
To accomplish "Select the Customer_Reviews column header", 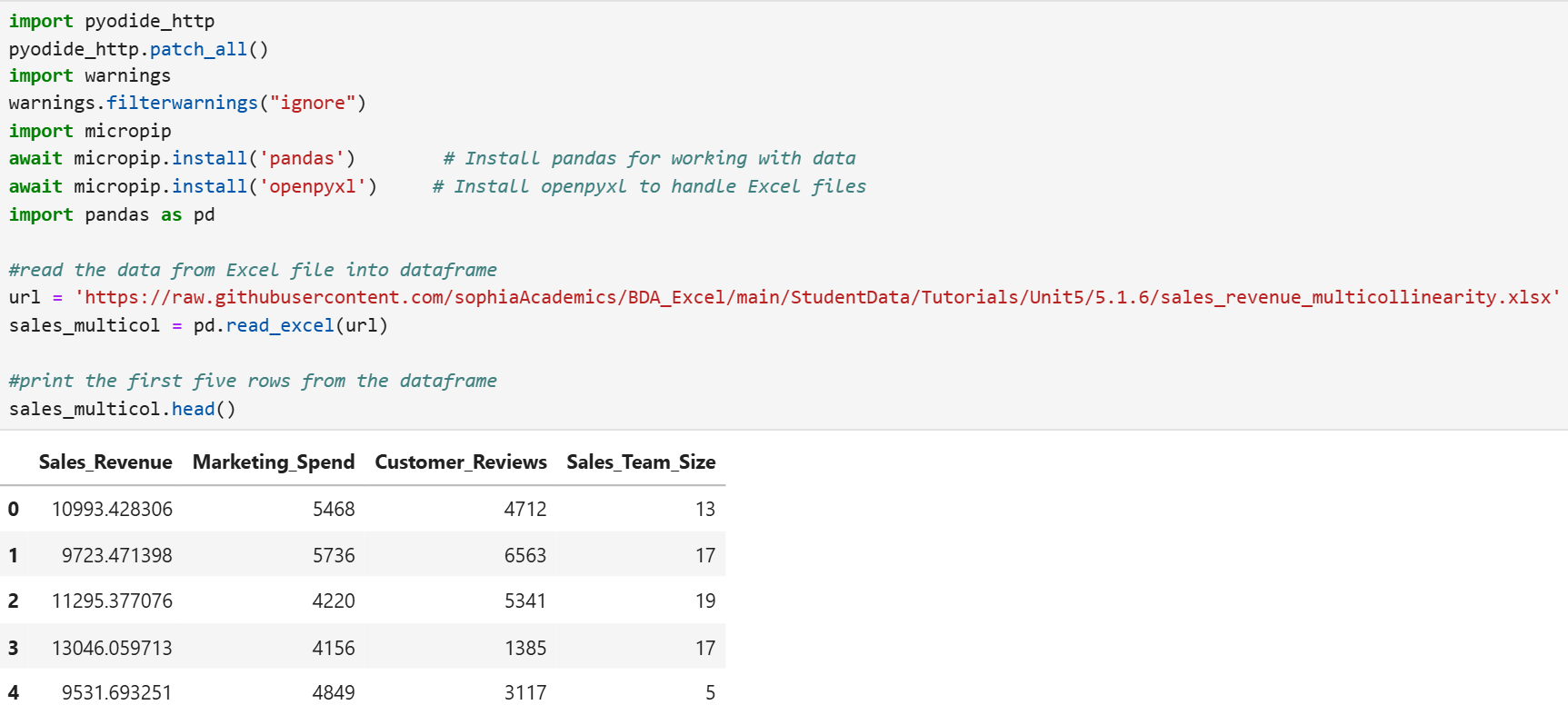I will pyautogui.click(x=461, y=462).
